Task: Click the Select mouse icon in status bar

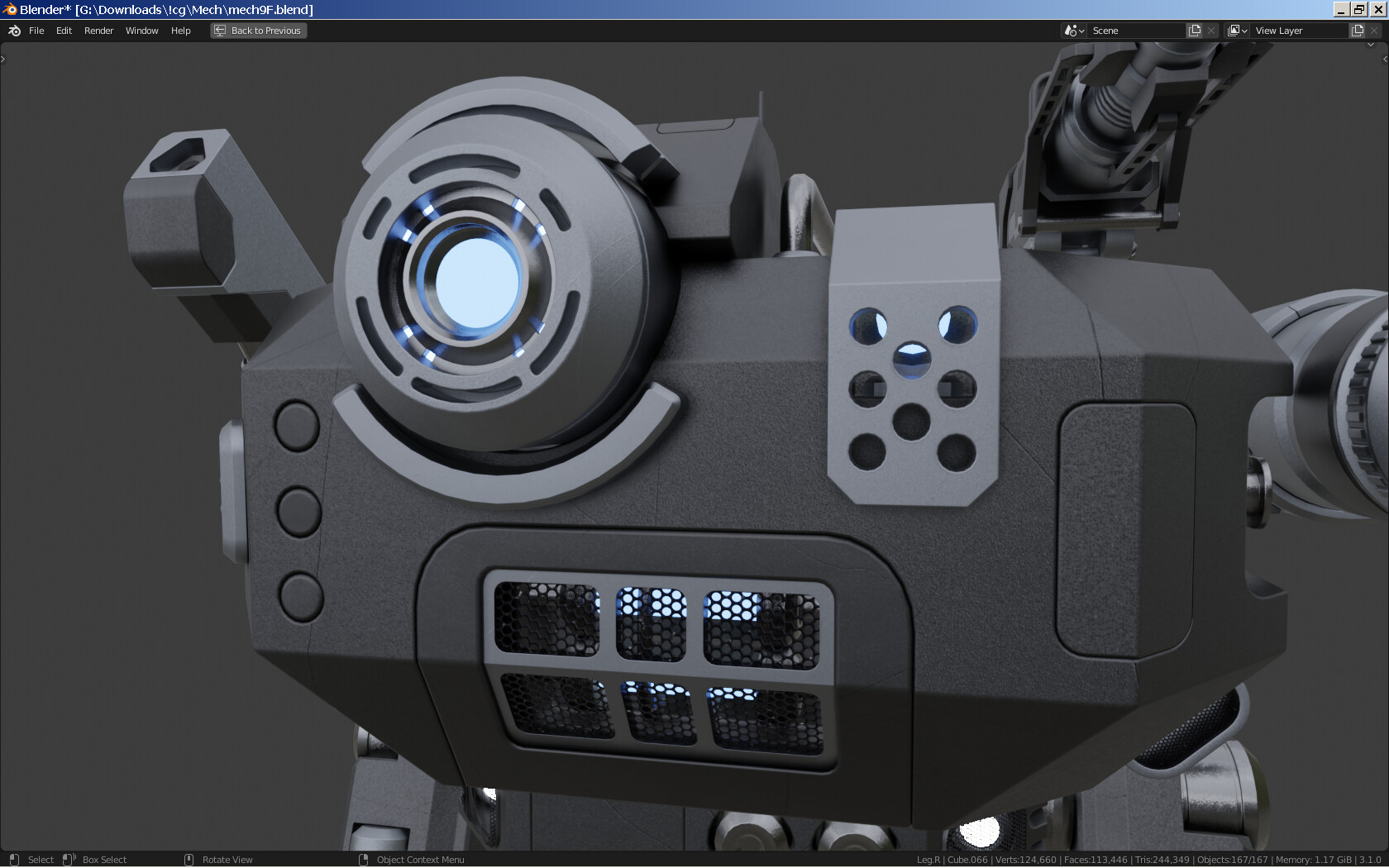Action: point(14,860)
